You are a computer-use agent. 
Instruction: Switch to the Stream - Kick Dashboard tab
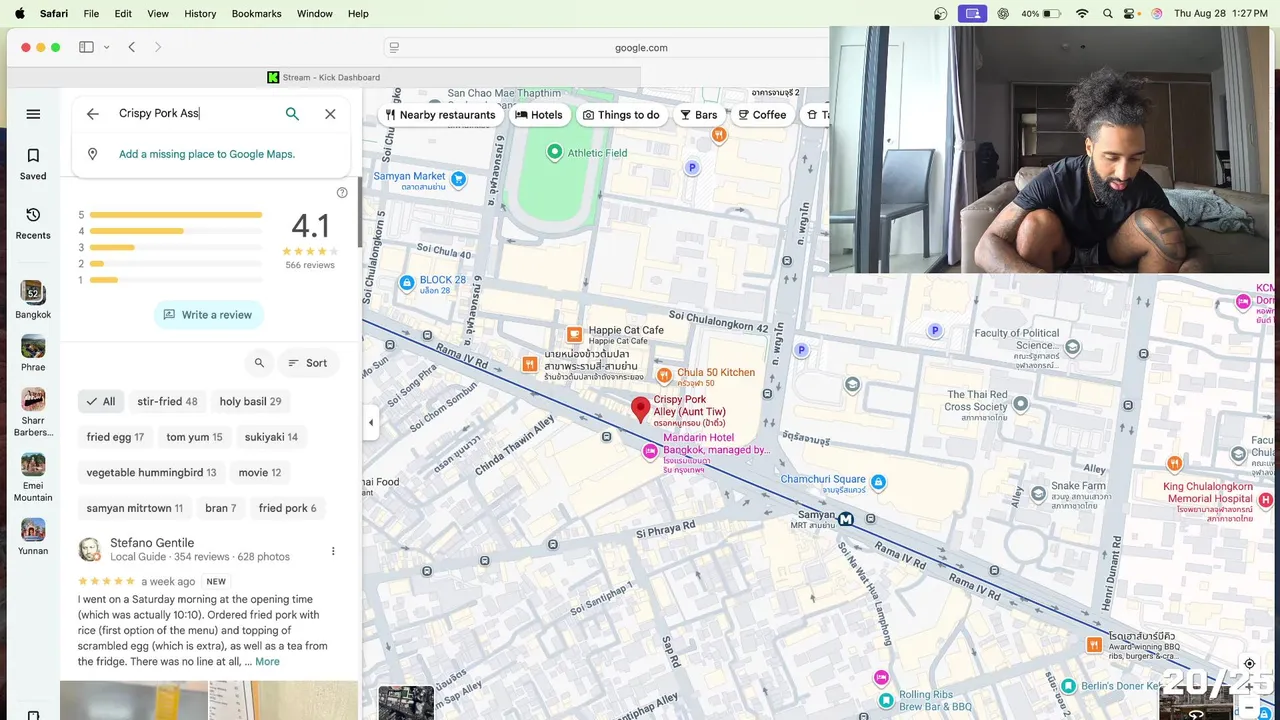click(324, 77)
